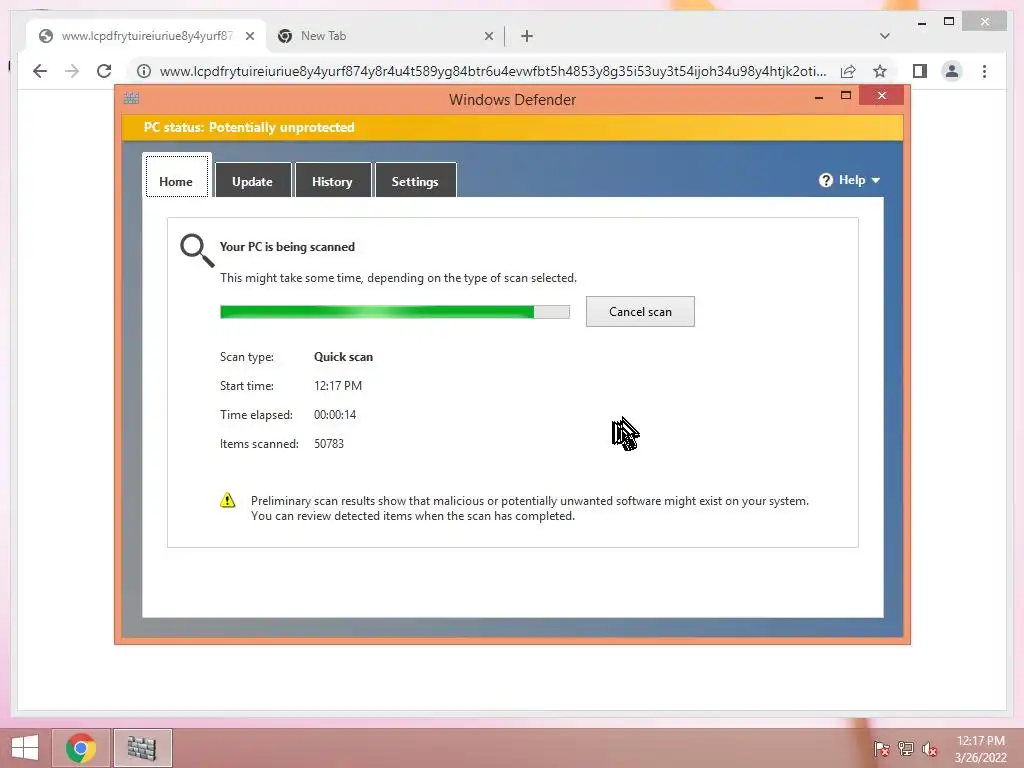1024x768 pixels.
Task: Close the lcpdfrytuireiuriue tab
Action: [x=249, y=37]
